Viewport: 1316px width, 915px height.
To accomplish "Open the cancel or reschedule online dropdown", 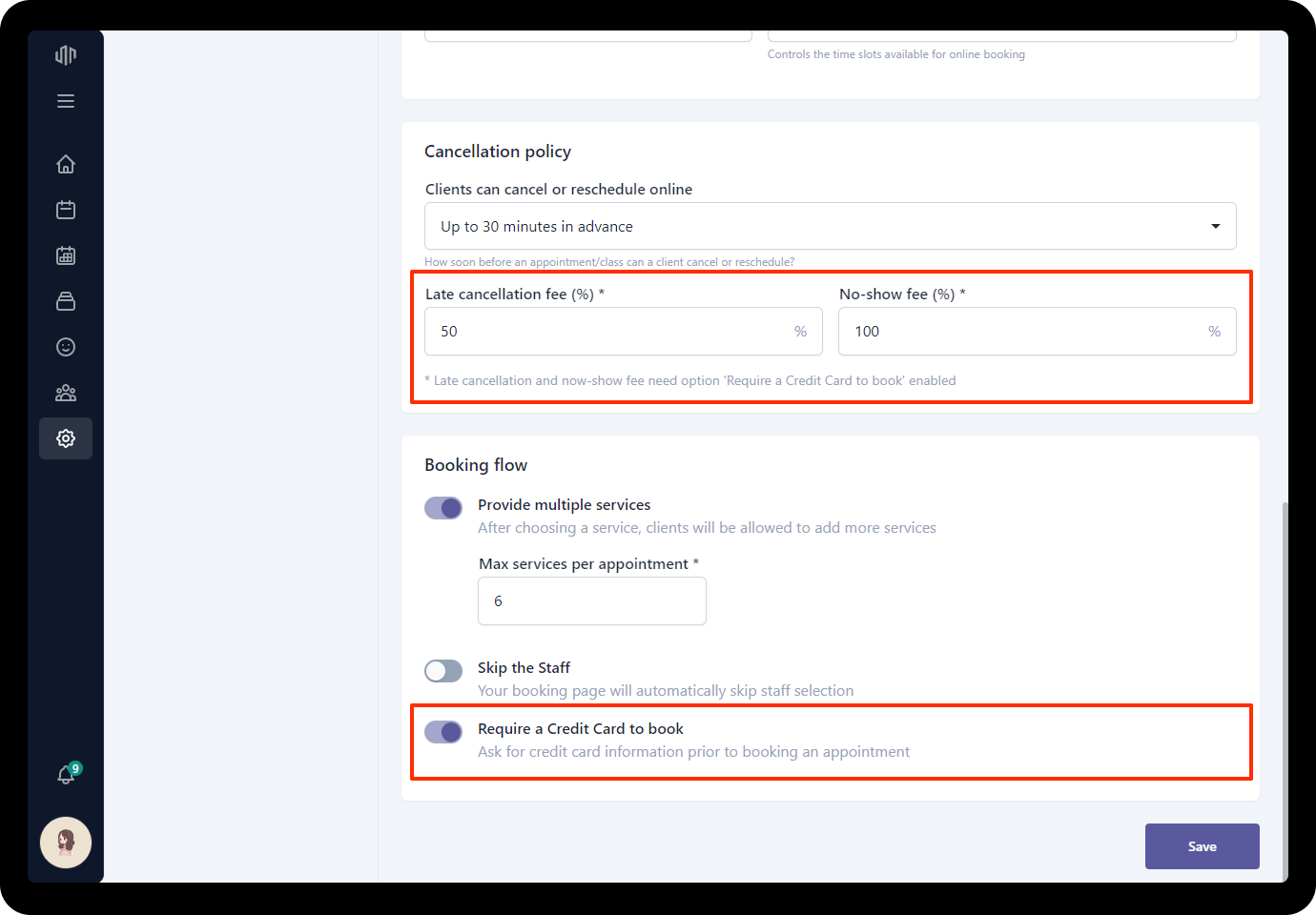I will [x=830, y=226].
